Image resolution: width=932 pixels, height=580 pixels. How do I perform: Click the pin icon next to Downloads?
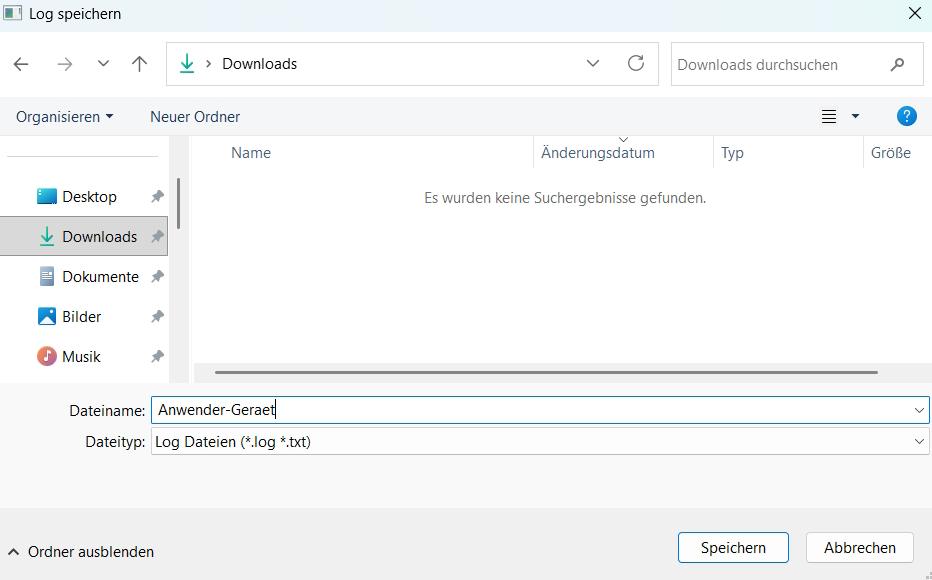point(157,237)
